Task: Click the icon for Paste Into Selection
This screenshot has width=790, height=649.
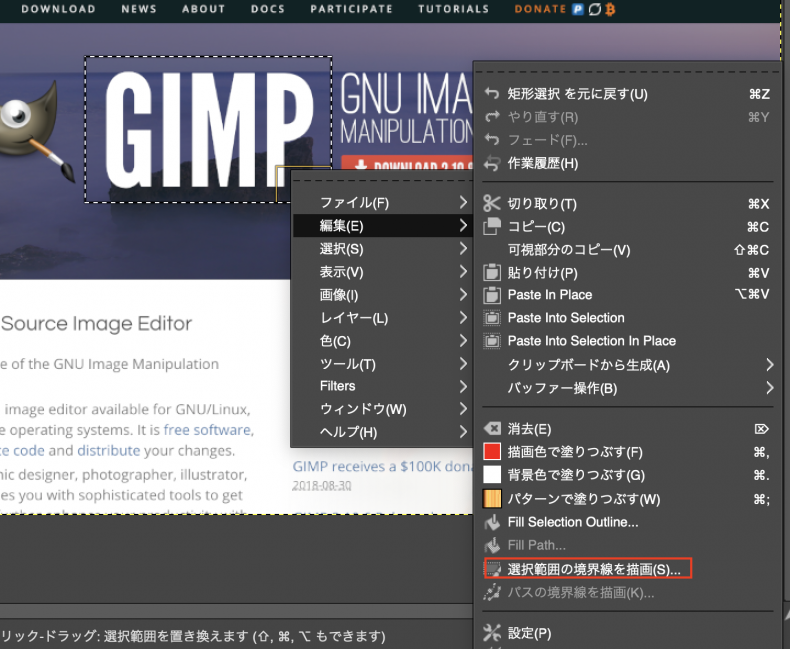Action: (x=492, y=318)
